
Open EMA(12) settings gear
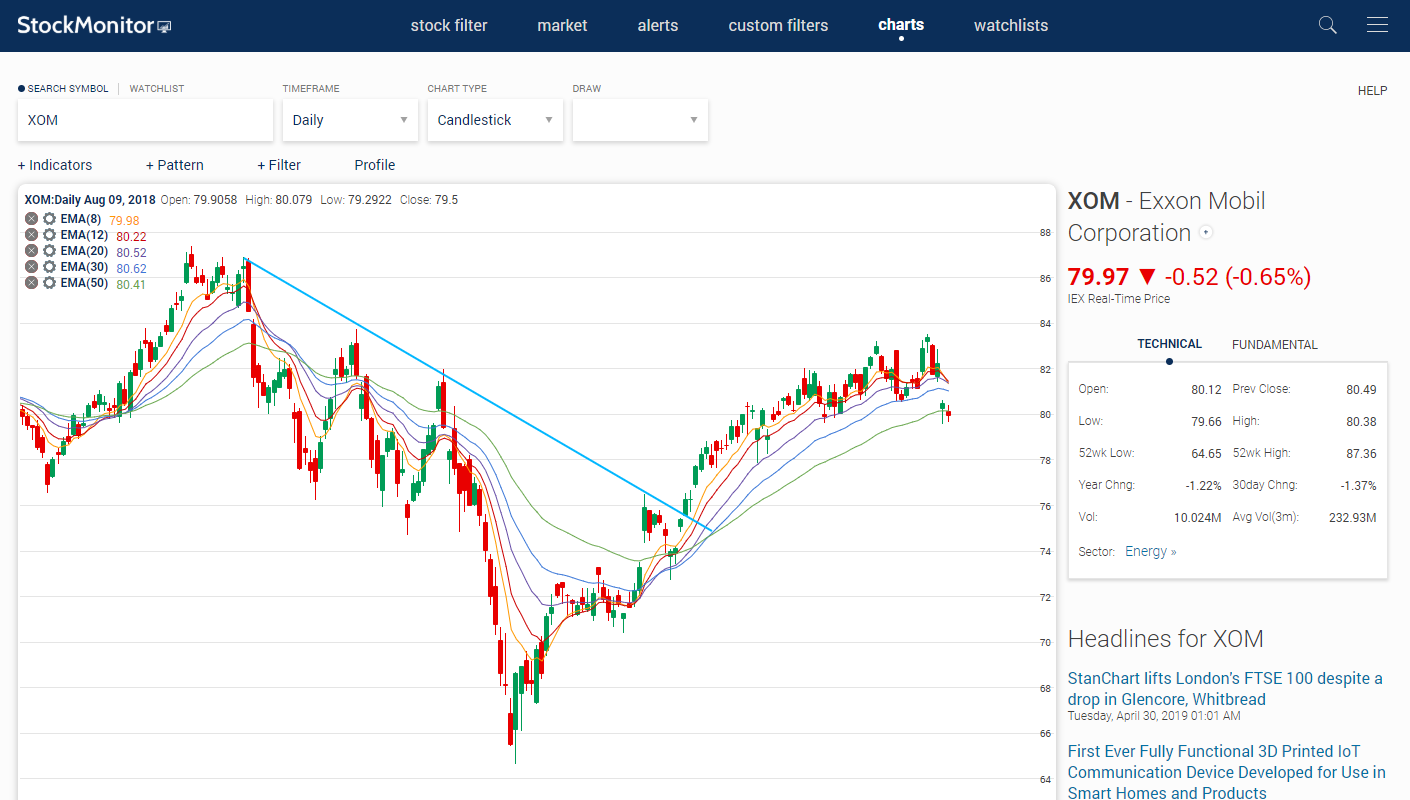click(49, 235)
